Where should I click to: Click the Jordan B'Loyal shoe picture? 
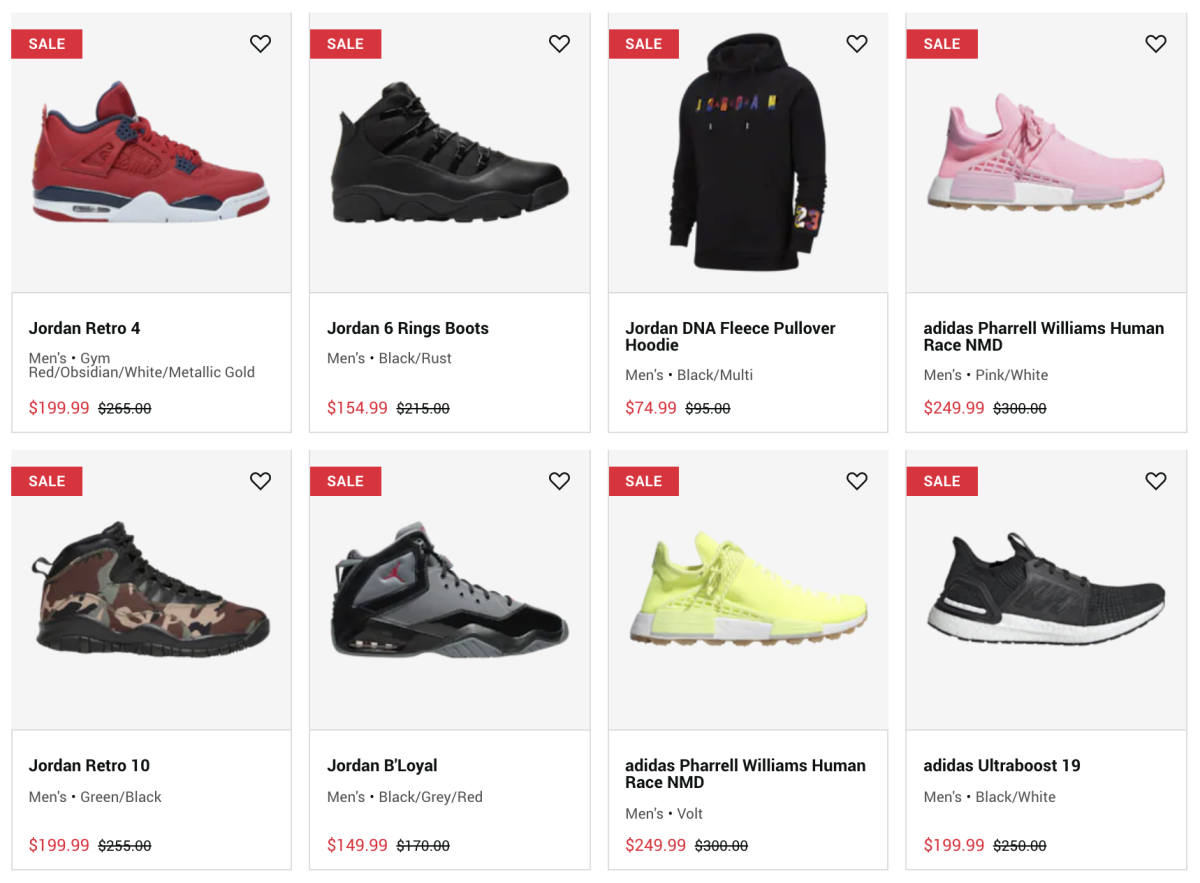450,590
